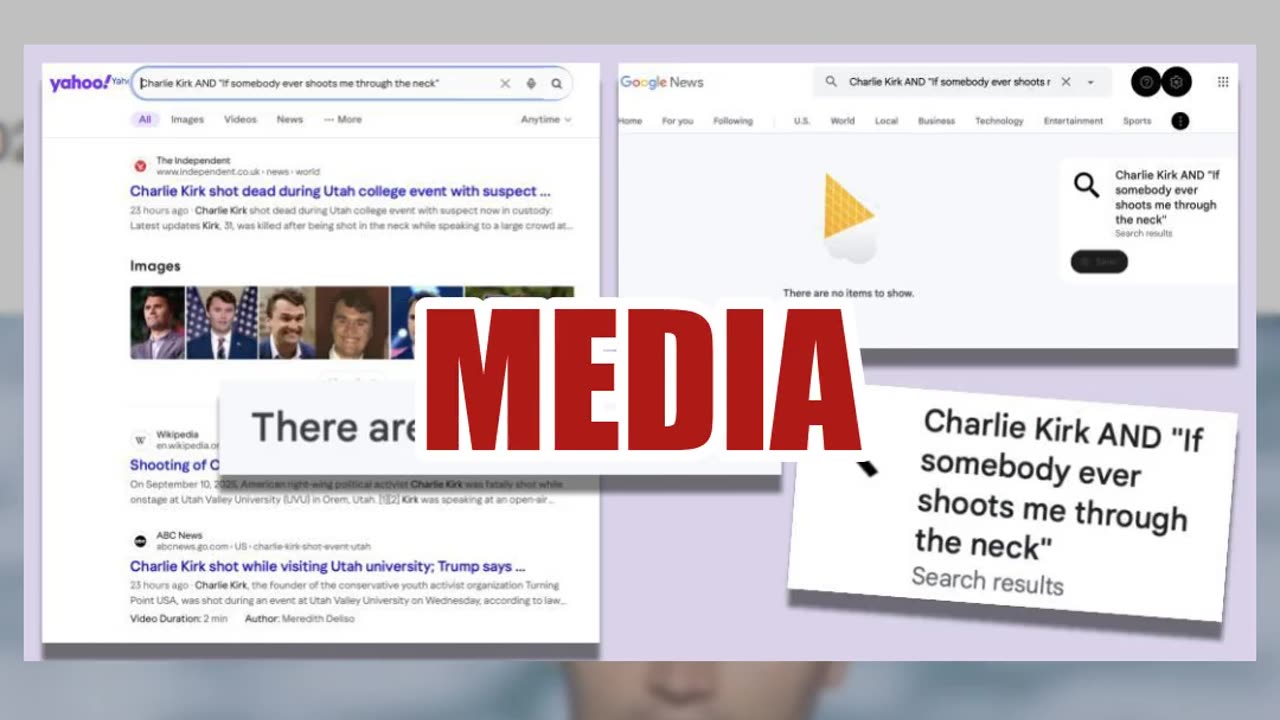This screenshot has width=1280, height=720.
Task: Open the Business section in Google News
Action: click(937, 121)
